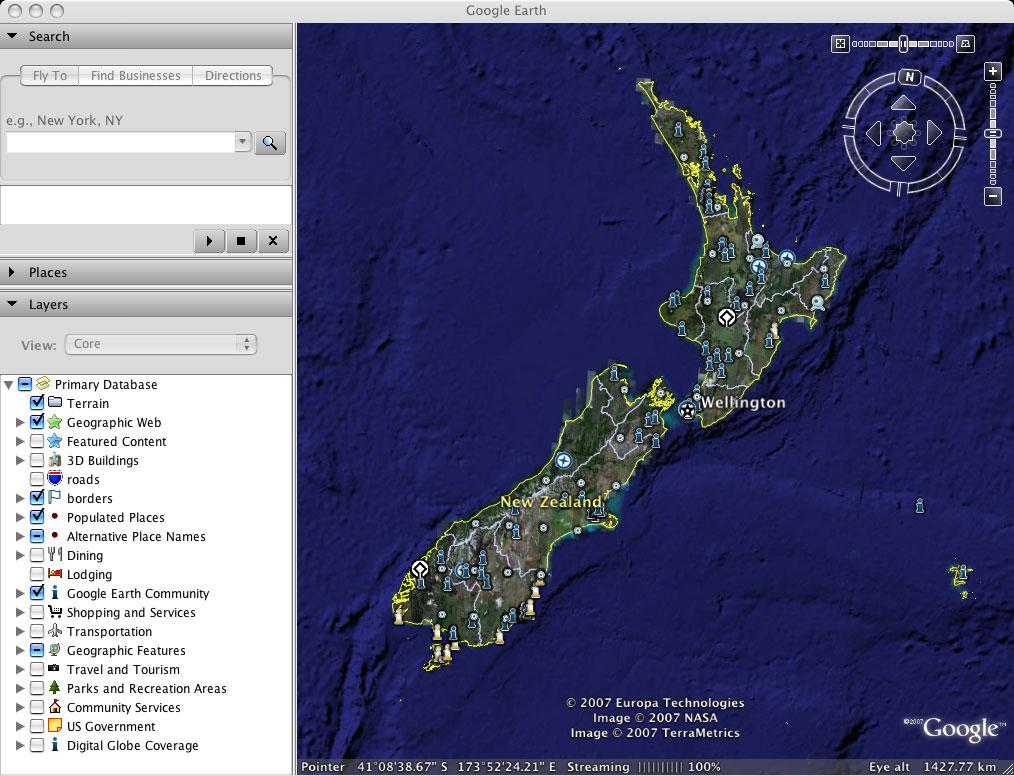The width and height of the screenshot is (1014, 776).
Task: Click the roads shield icon
Action: 55,479
